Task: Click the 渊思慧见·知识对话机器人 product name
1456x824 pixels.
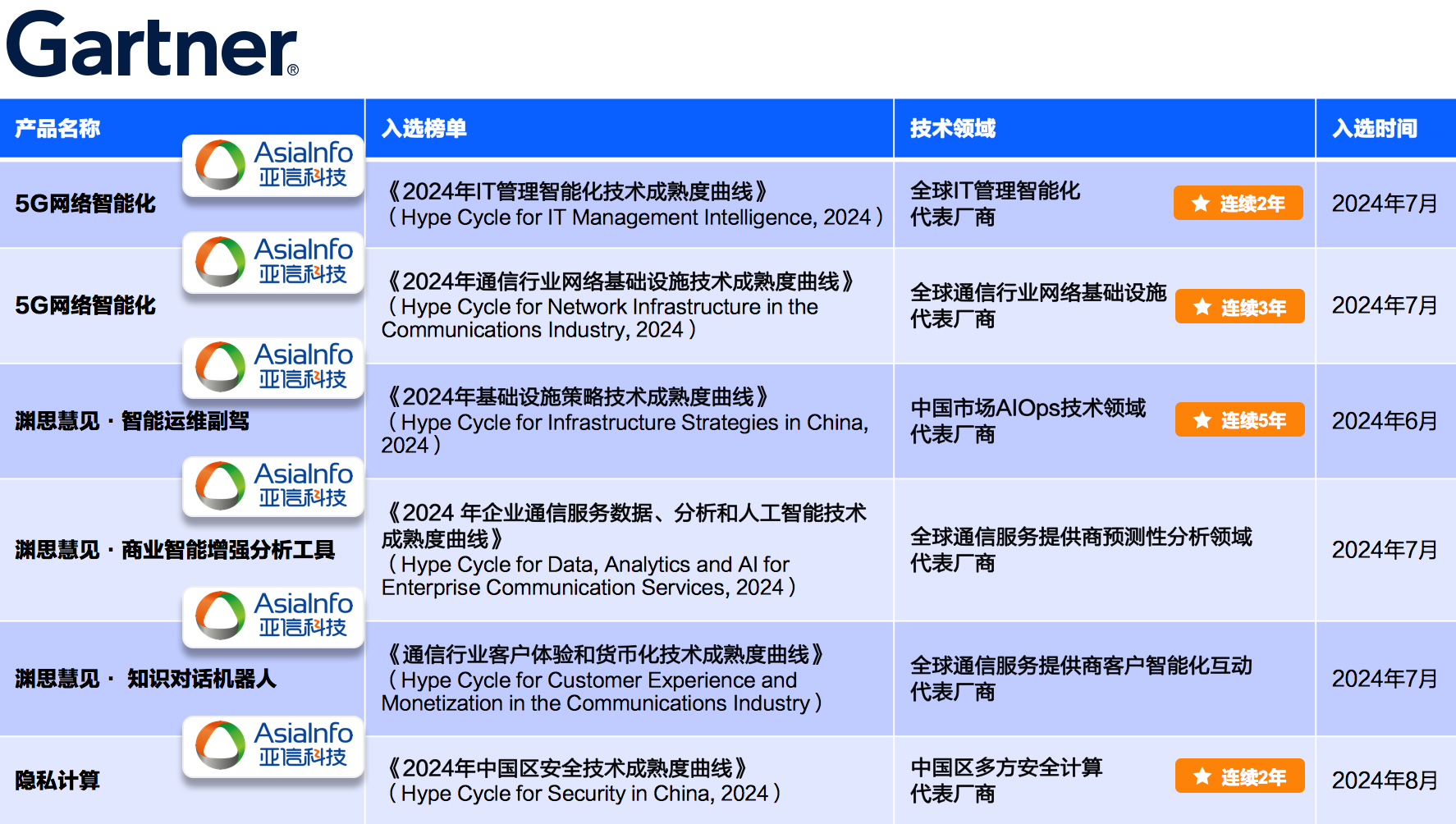Action: 146,679
